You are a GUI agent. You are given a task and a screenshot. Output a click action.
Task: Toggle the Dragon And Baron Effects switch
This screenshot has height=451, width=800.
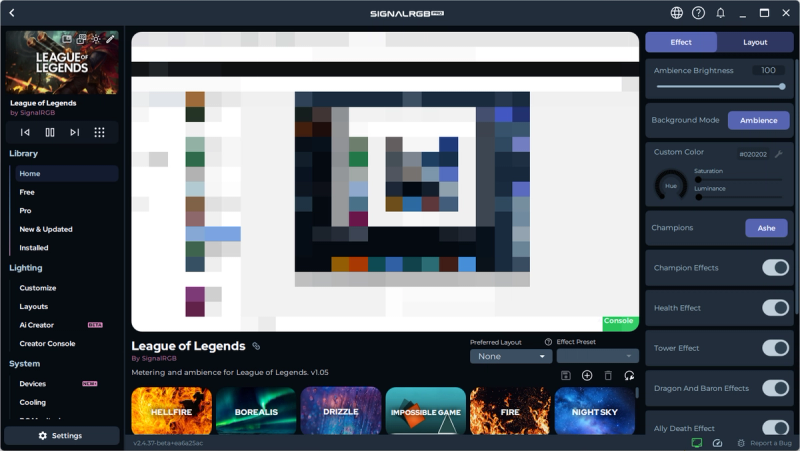(775, 388)
